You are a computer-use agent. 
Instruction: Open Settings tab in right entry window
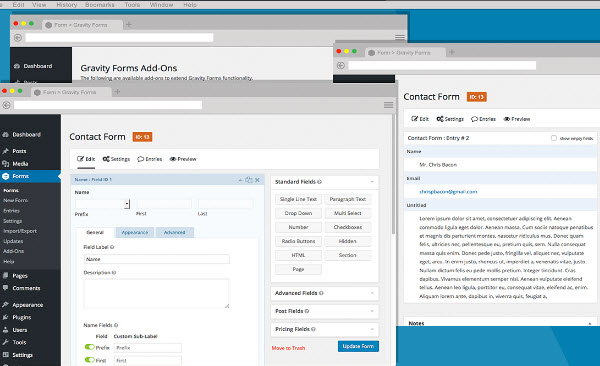tap(450, 119)
